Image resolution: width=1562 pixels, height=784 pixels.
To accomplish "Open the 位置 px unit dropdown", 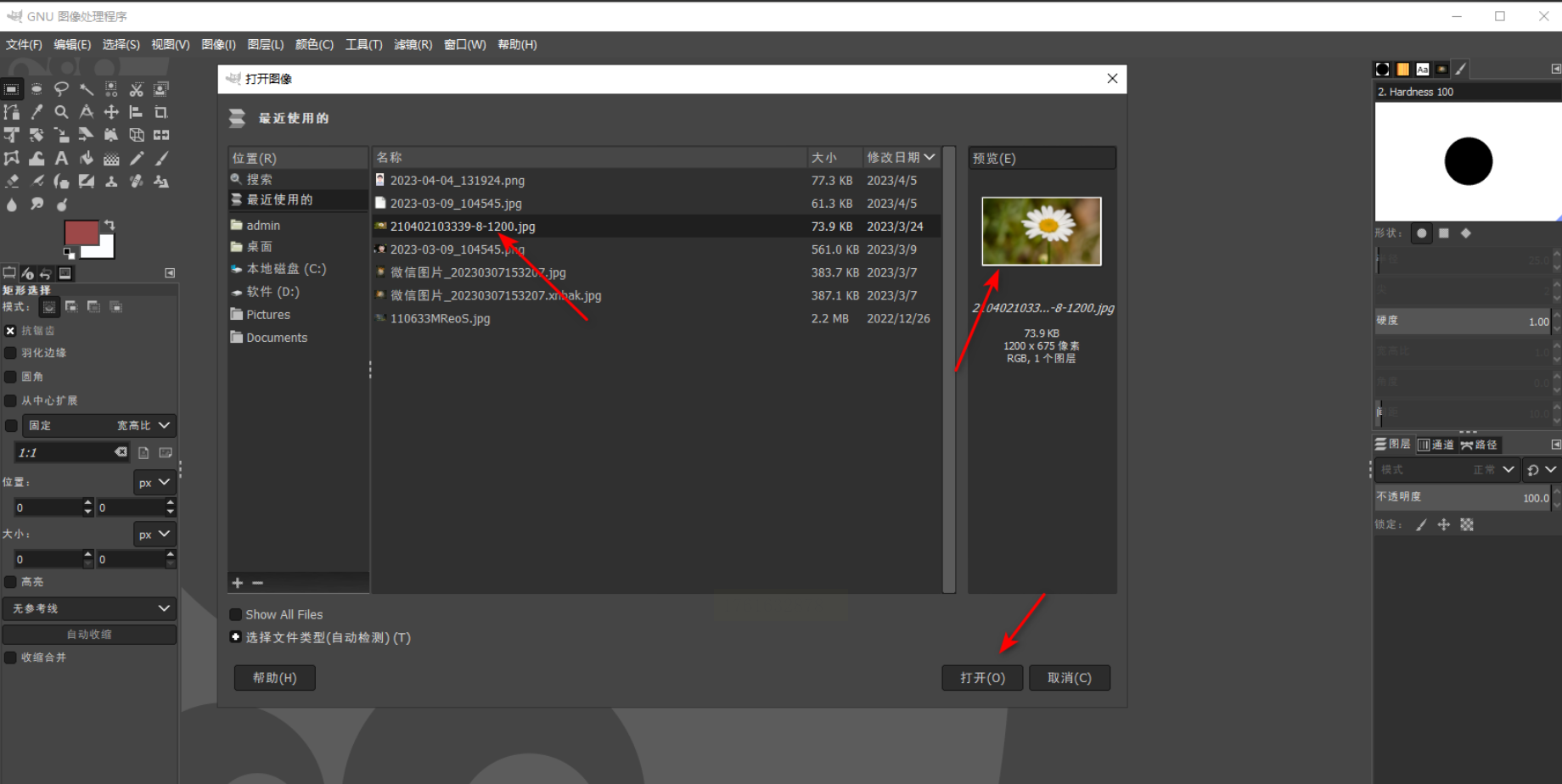I will (x=155, y=483).
